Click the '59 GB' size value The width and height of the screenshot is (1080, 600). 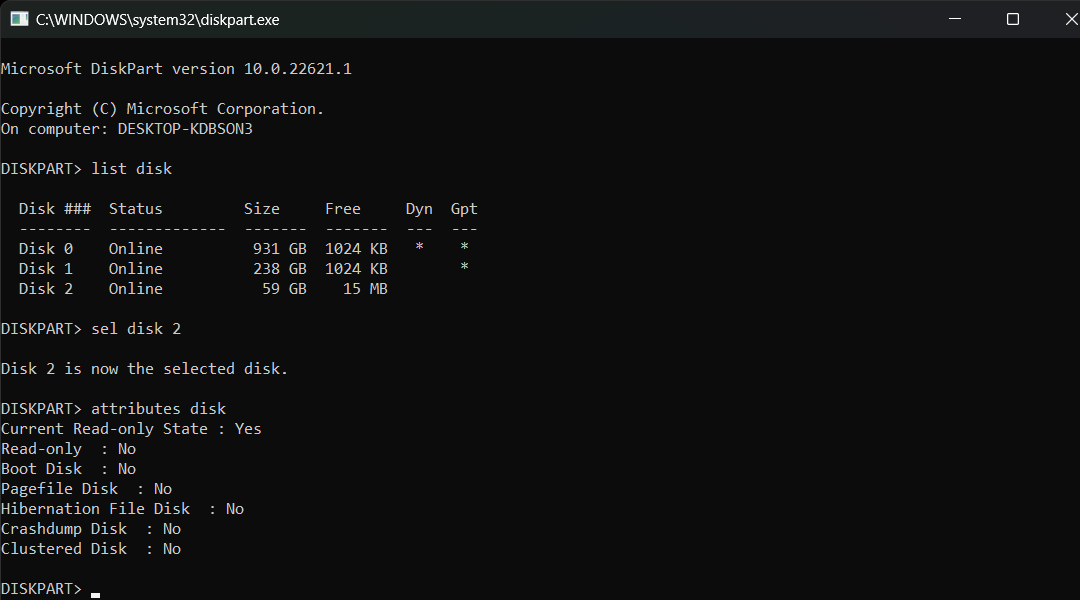coord(284,289)
